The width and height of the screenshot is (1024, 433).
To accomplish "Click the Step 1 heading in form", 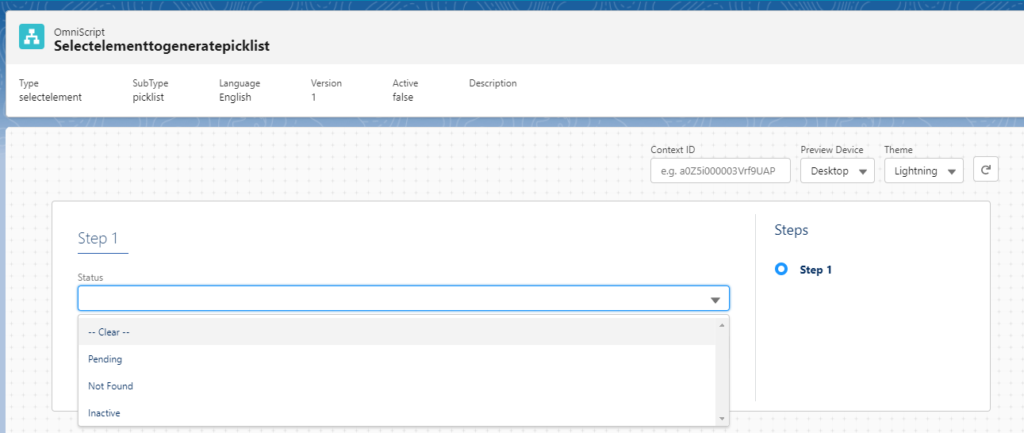I will pyautogui.click(x=98, y=238).
